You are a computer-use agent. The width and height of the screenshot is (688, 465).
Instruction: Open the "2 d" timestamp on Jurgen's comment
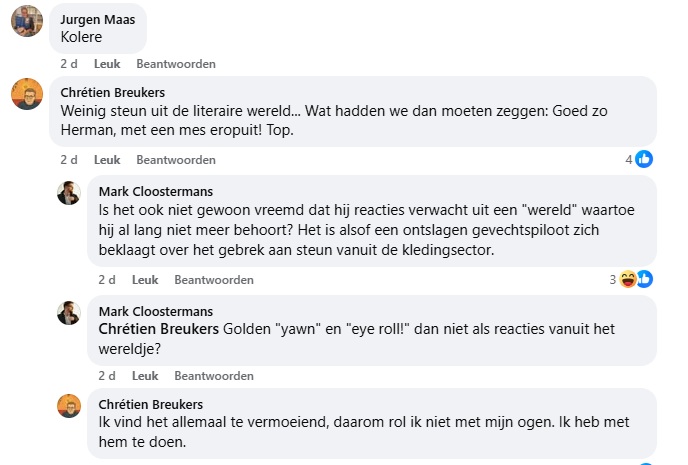coord(68,64)
